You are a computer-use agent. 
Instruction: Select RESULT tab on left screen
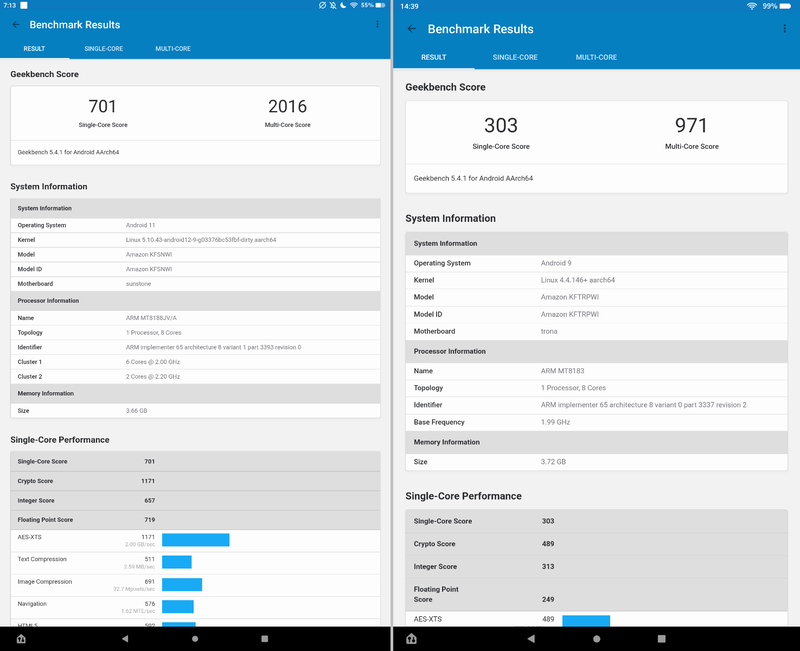click(x=34, y=48)
